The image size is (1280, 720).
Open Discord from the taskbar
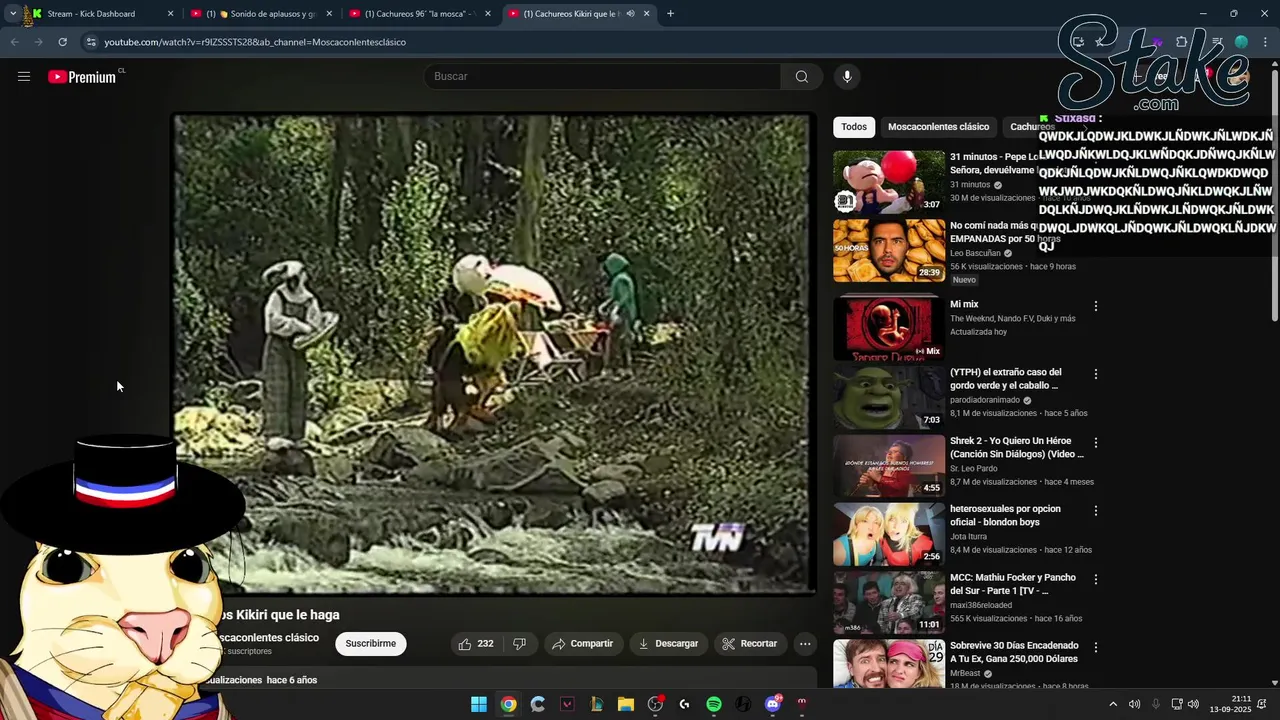772,704
